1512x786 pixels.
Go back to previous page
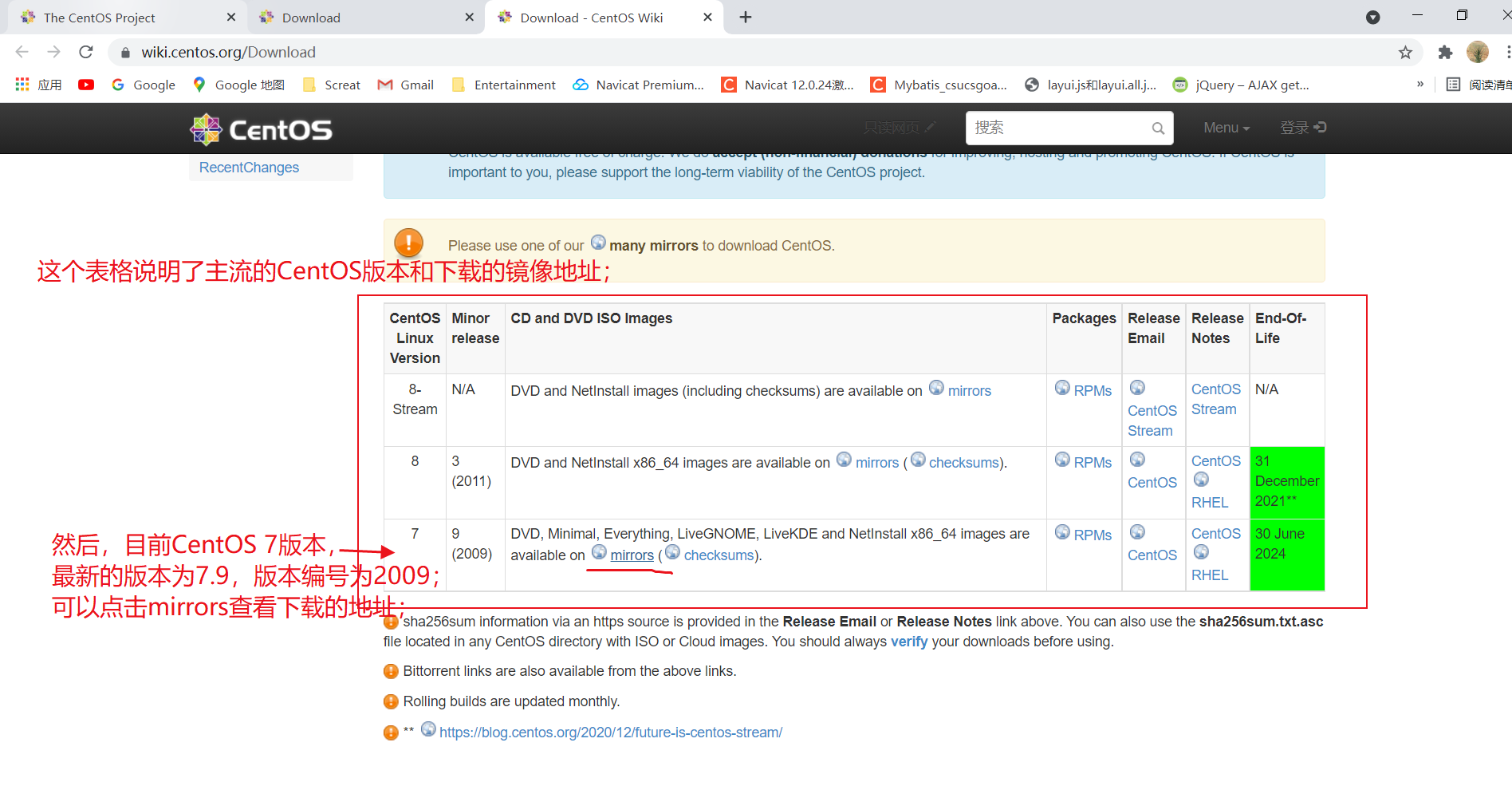pos(22,52)
